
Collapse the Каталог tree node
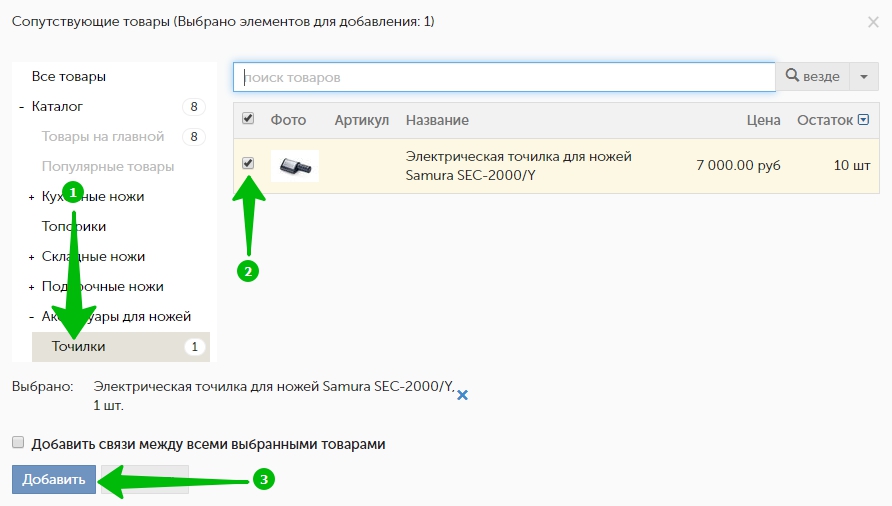(x=21, y=107)
